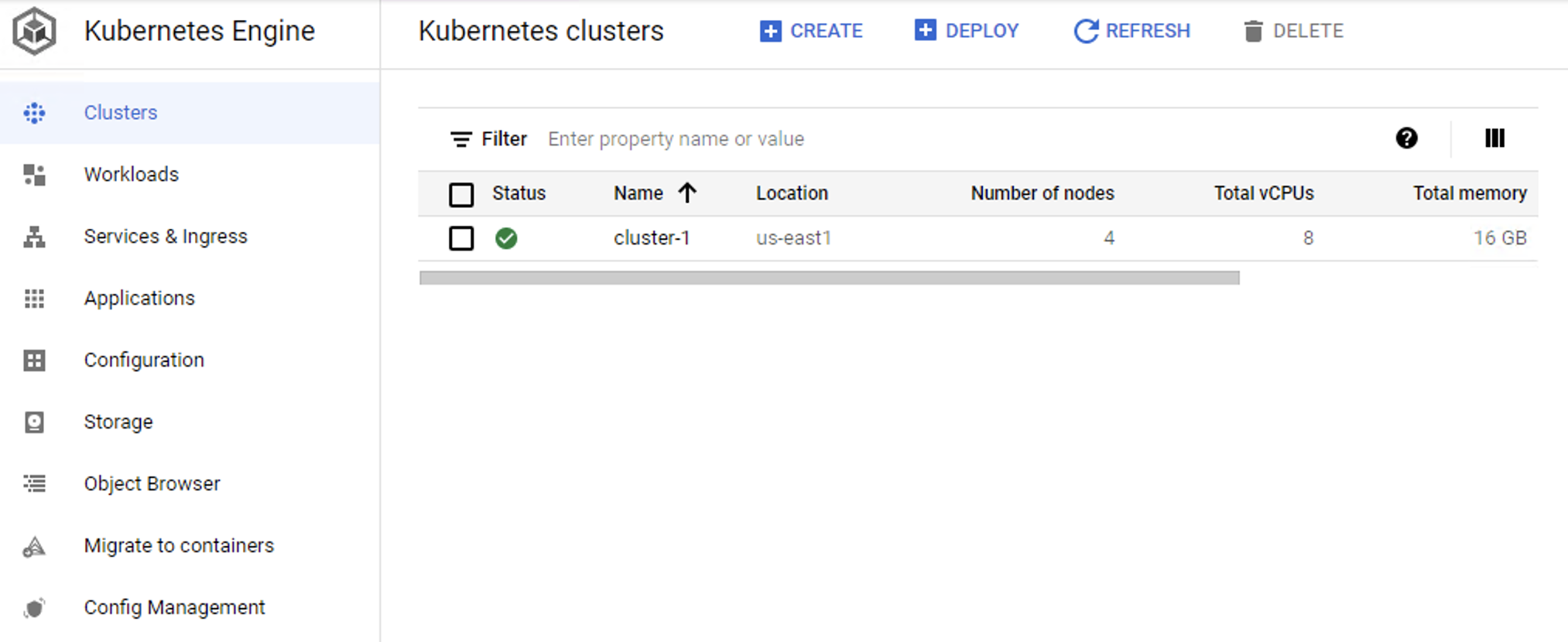Click the Kubernetes clusters page heading
Viewport: 1568px width, 642px height.
point(541,31)
